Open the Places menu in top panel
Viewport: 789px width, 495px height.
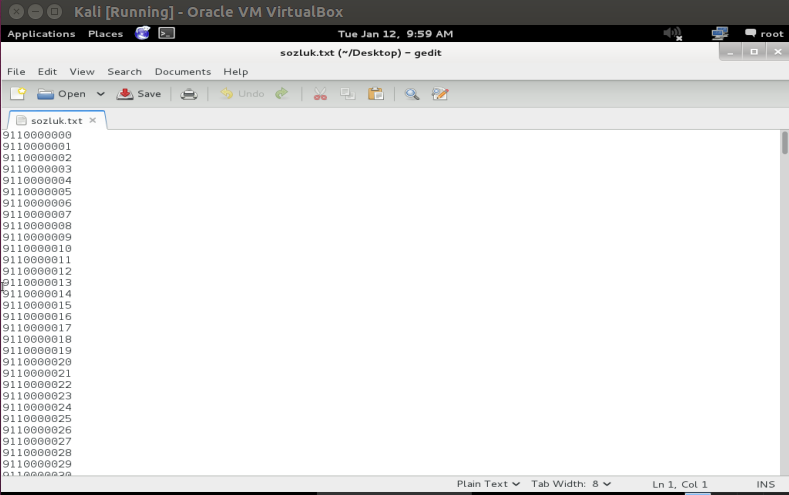[x=106, y=34]
